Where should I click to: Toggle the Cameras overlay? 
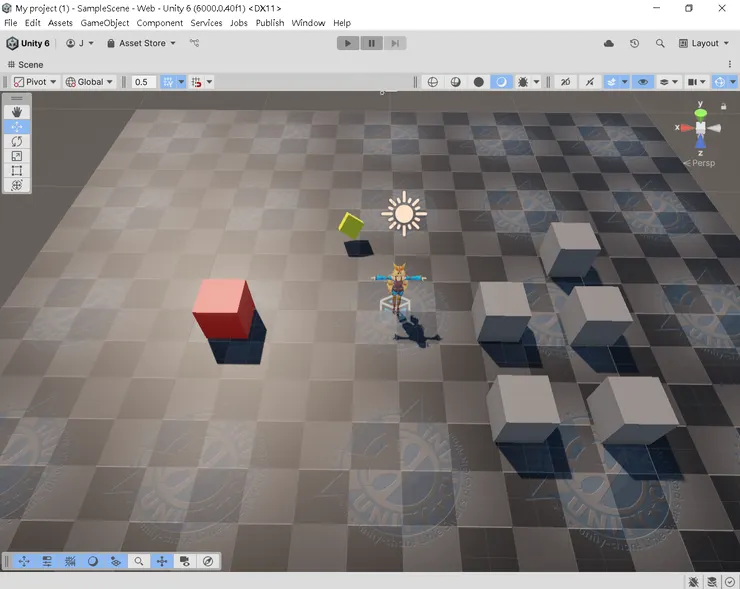(x=185, y=561)
